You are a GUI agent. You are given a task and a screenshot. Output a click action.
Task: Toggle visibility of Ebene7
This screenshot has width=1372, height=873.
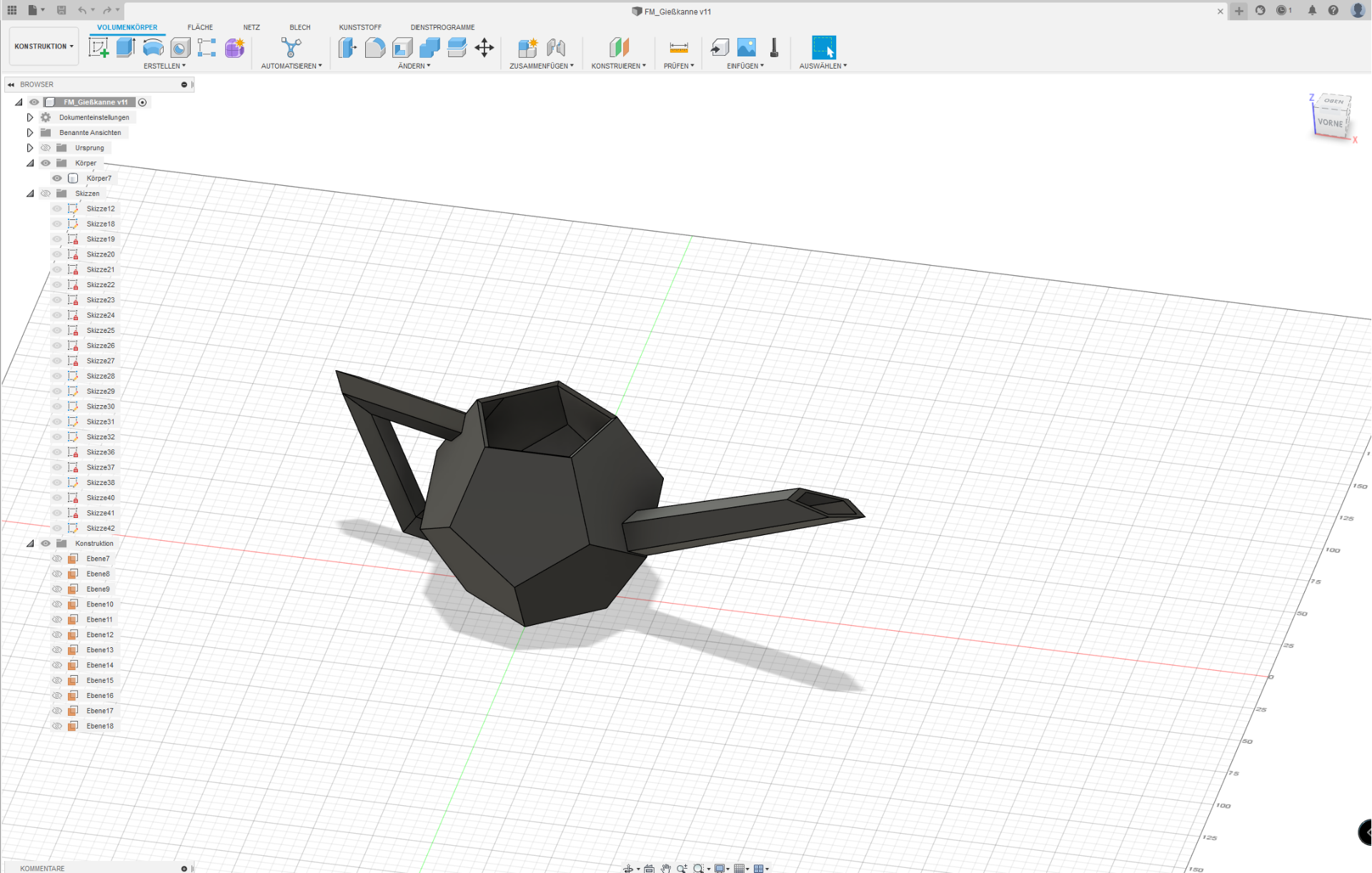(x=57, y=559)
